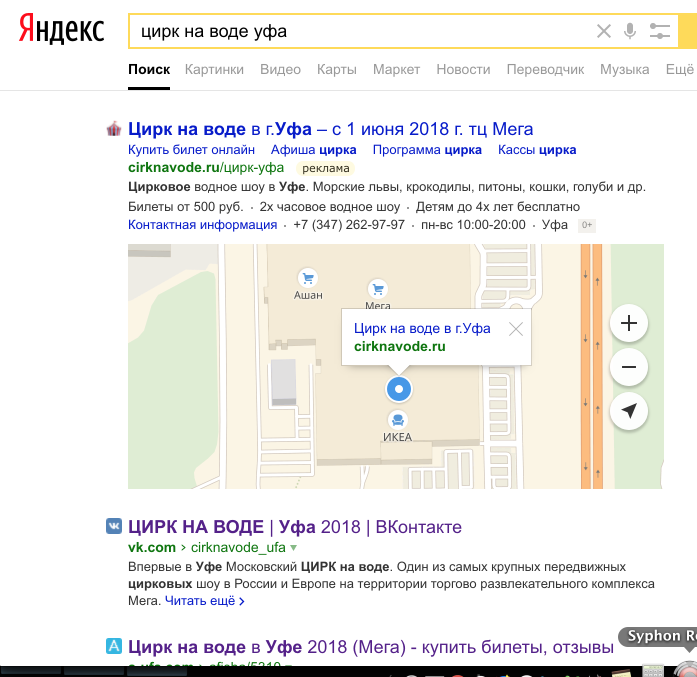Viewport: 697px width, 677px height.
Task: Click the Ашан store map icon
Action: (x=308, y=279)
